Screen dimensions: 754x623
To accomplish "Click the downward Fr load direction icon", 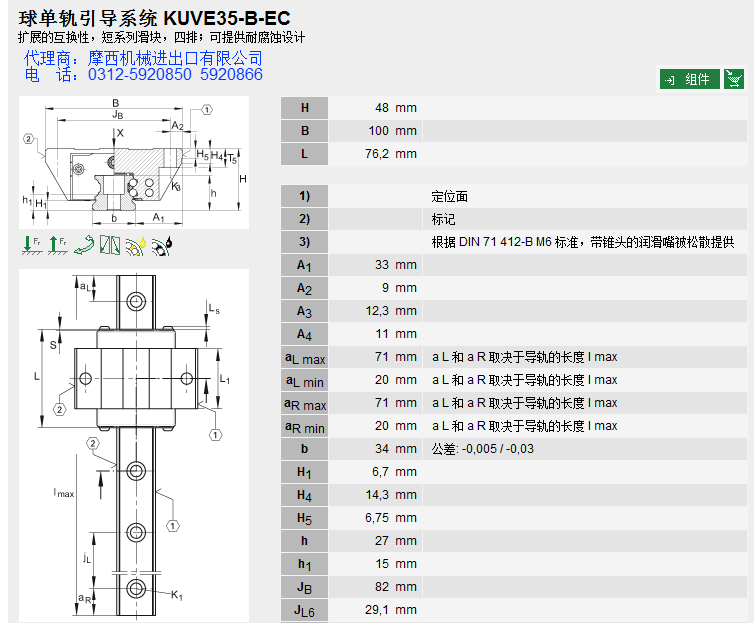I will click(33, 243).
